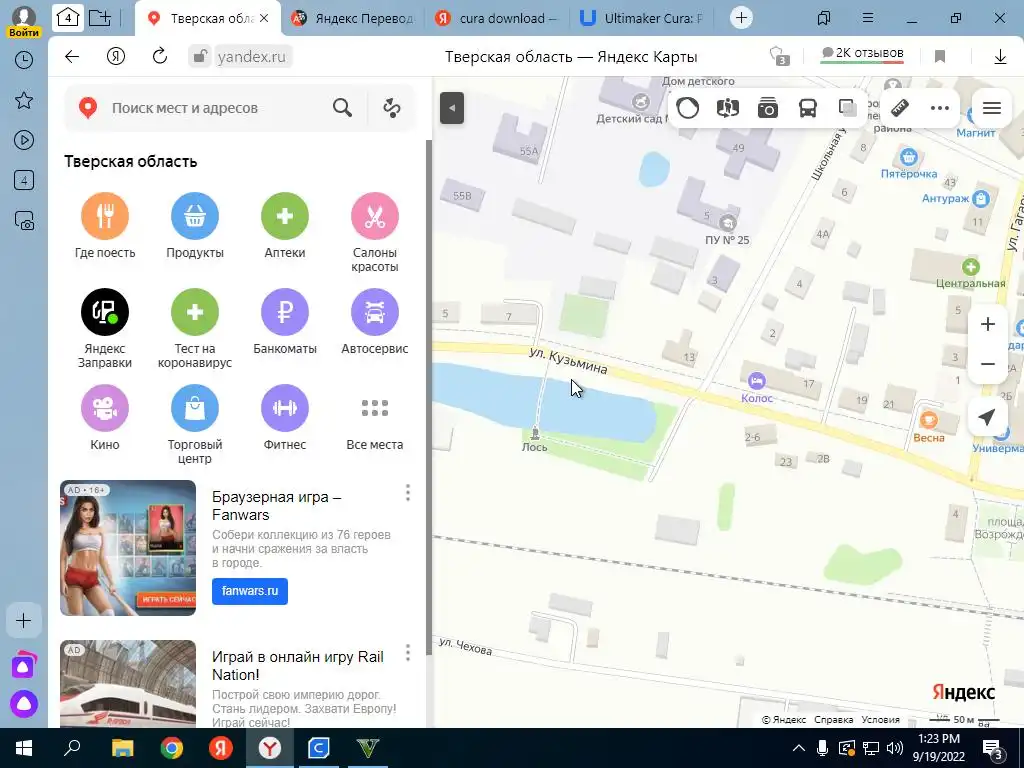The image size is (1024, 768).
Task: Open Yandex home button
Action: 116,57
